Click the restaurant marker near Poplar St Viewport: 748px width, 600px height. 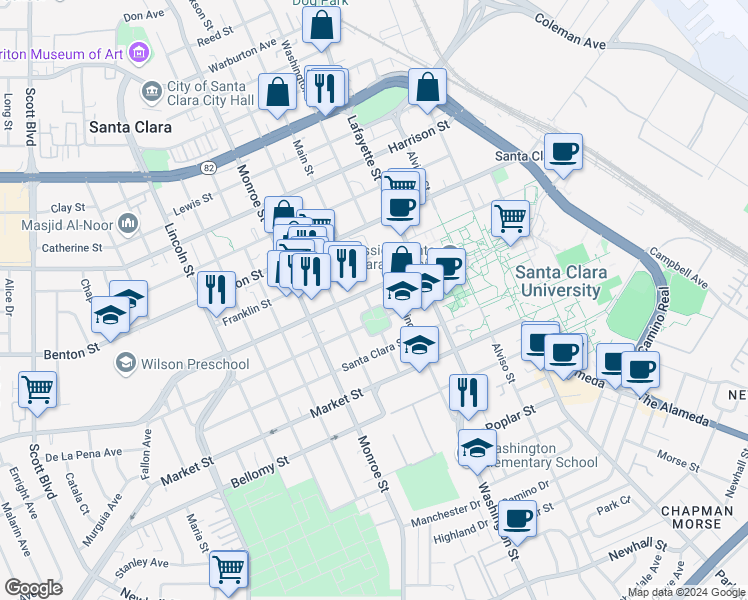pyautogui.click(x=468, y=396)
